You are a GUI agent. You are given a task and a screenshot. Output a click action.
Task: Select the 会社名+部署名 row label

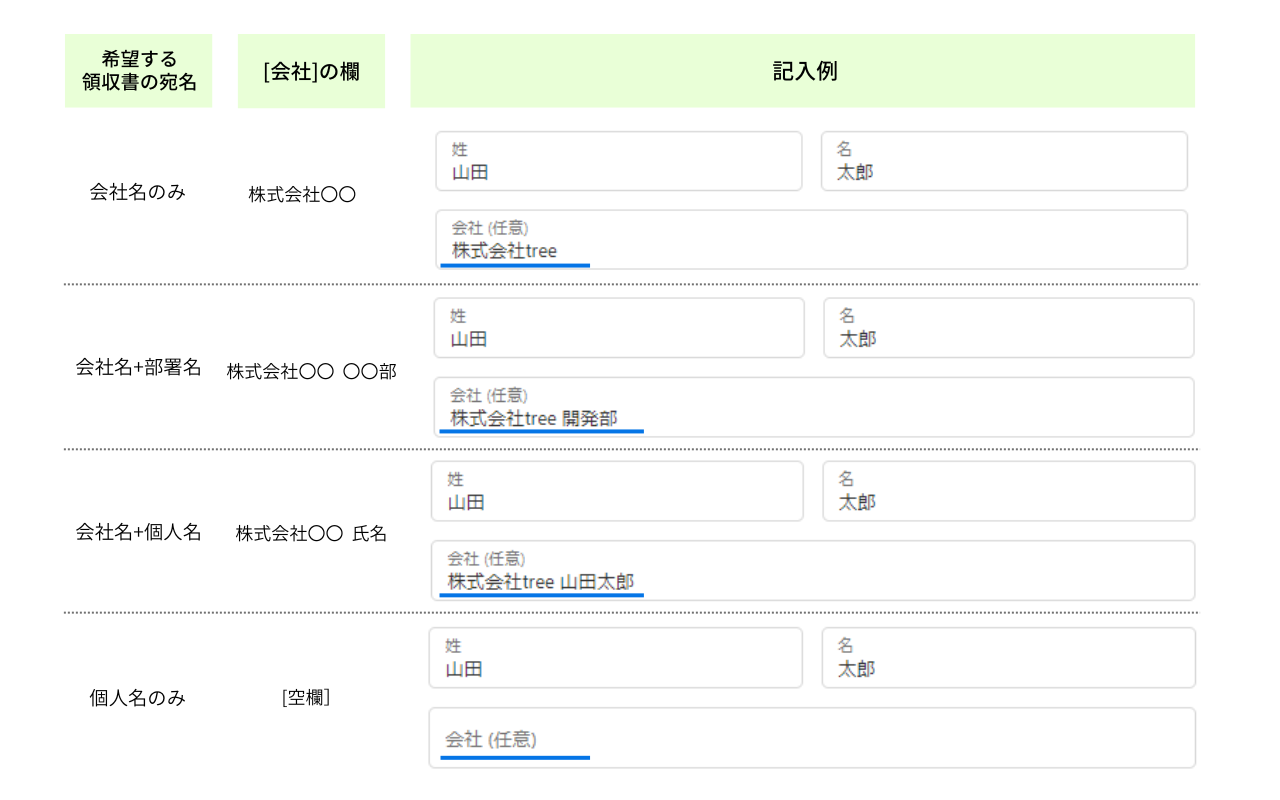pos(138,367)
